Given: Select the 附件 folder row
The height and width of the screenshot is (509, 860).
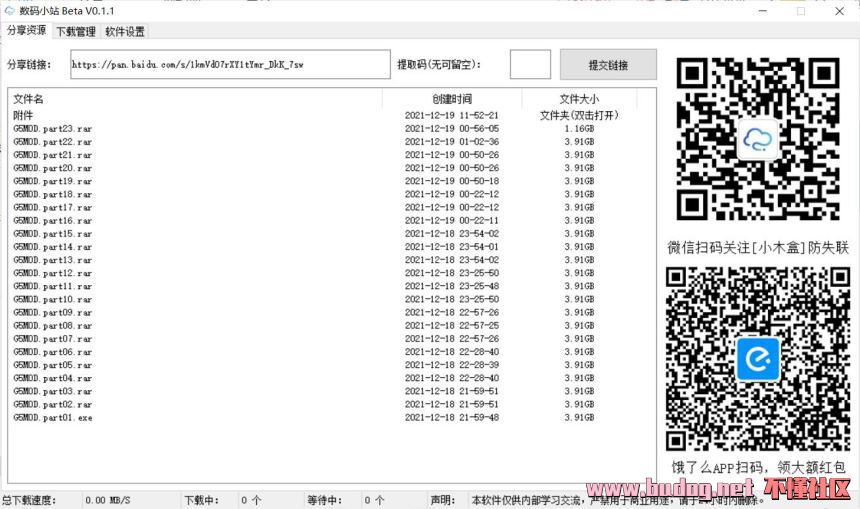Looking at the screenshot, I should [x=23, y=115].
